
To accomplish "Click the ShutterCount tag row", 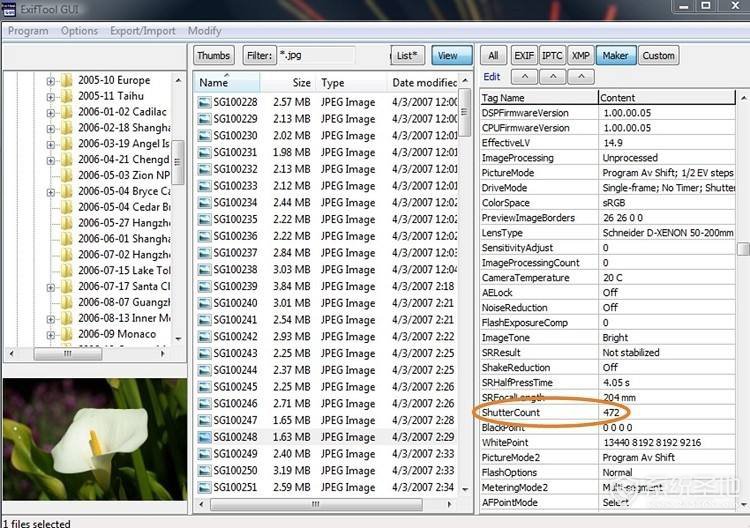I will click(x=607, y=412).
